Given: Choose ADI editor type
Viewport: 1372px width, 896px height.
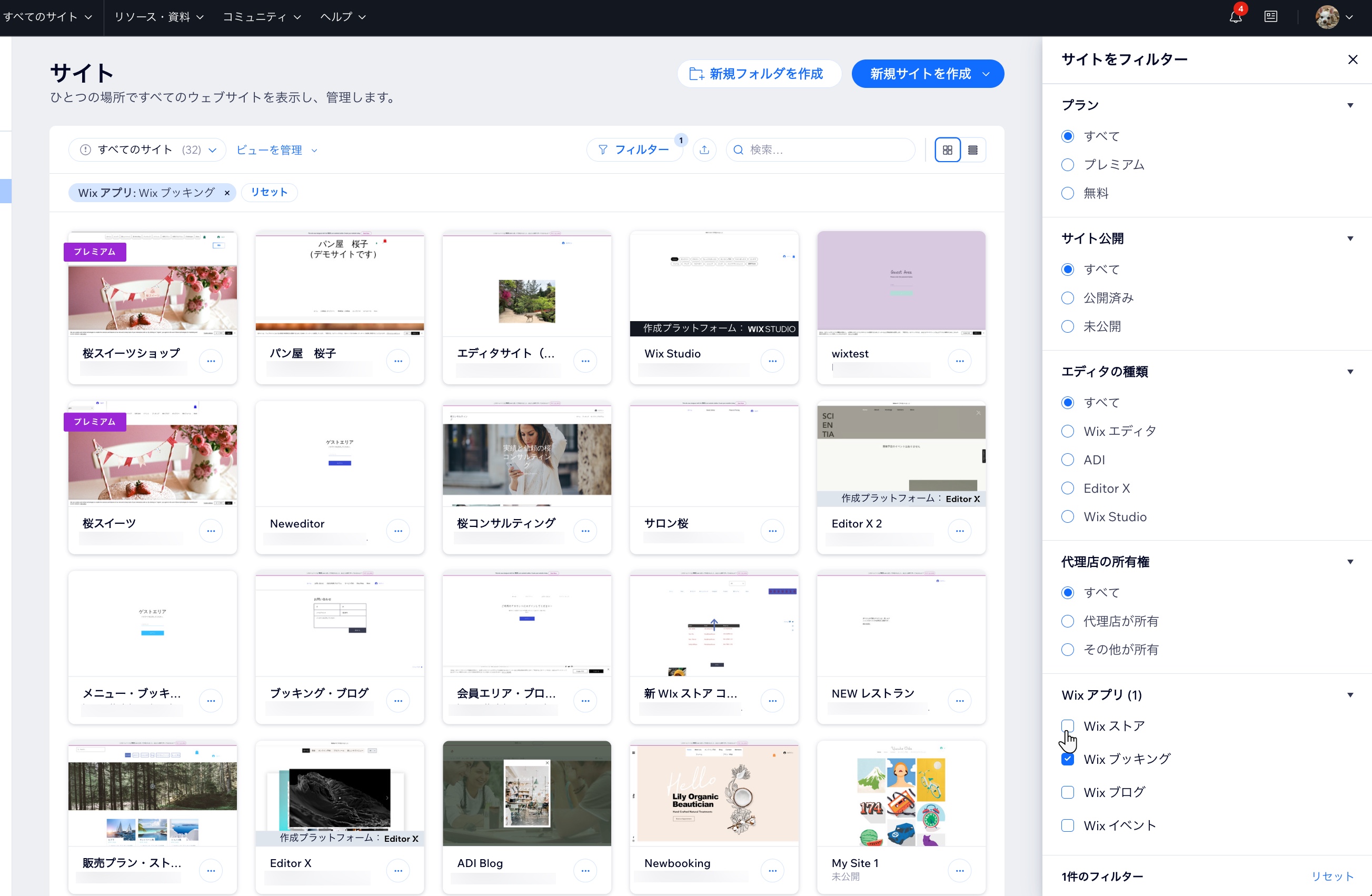Looking at the screenshot, I should click(1068, 460).
